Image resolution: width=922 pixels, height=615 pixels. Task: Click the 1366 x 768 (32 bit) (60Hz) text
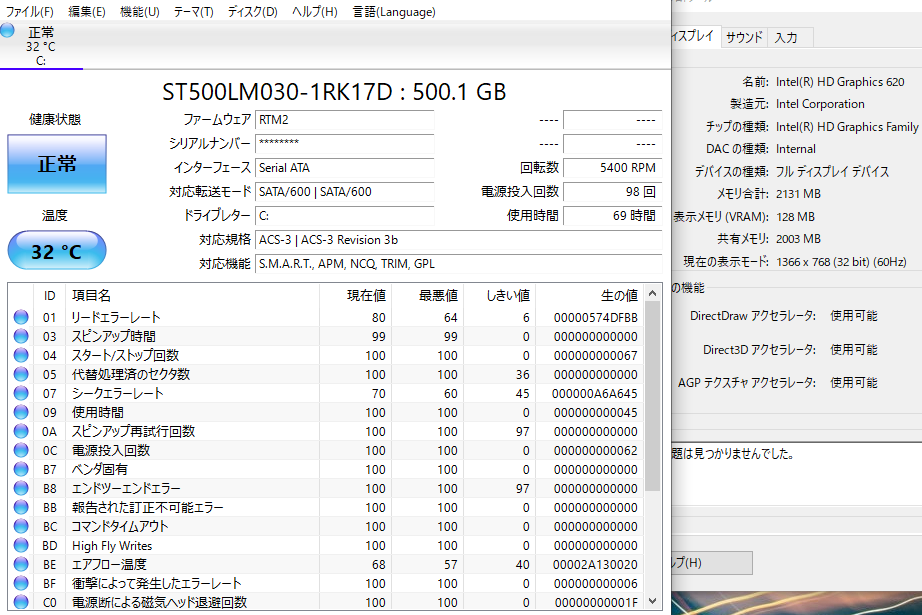841,262
